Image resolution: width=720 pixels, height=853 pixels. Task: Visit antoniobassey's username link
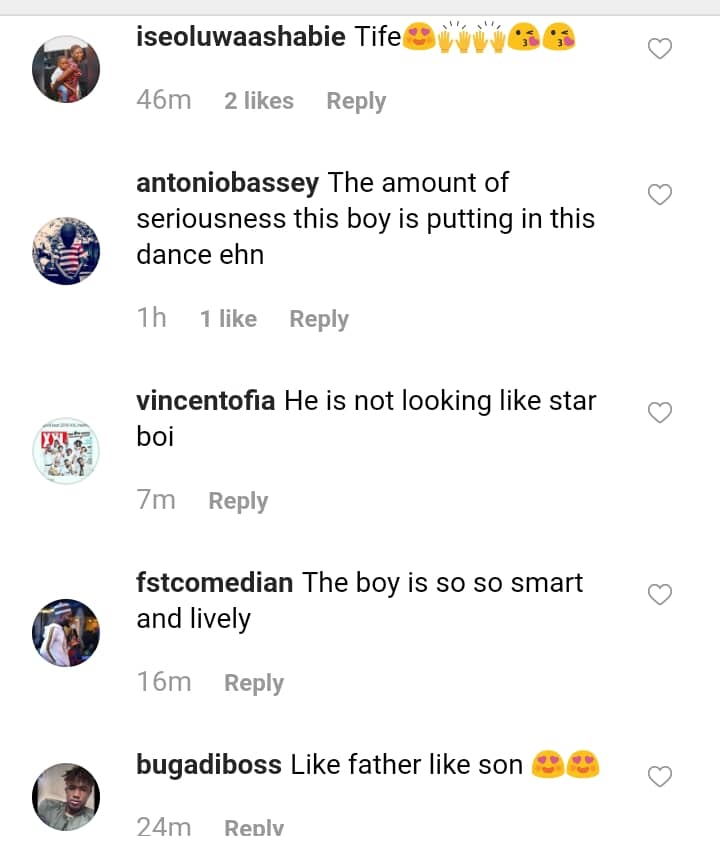pos(228,183)
